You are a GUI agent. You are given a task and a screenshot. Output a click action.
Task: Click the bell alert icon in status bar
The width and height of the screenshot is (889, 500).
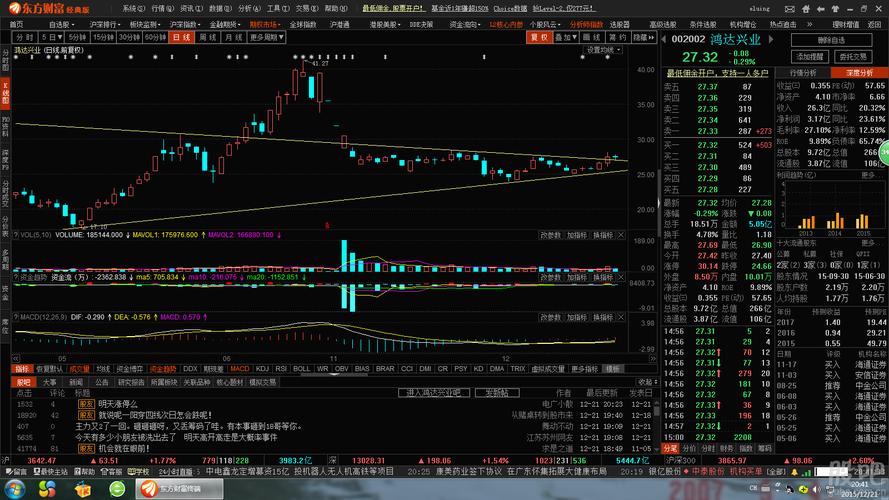click(x=794, y=472)
